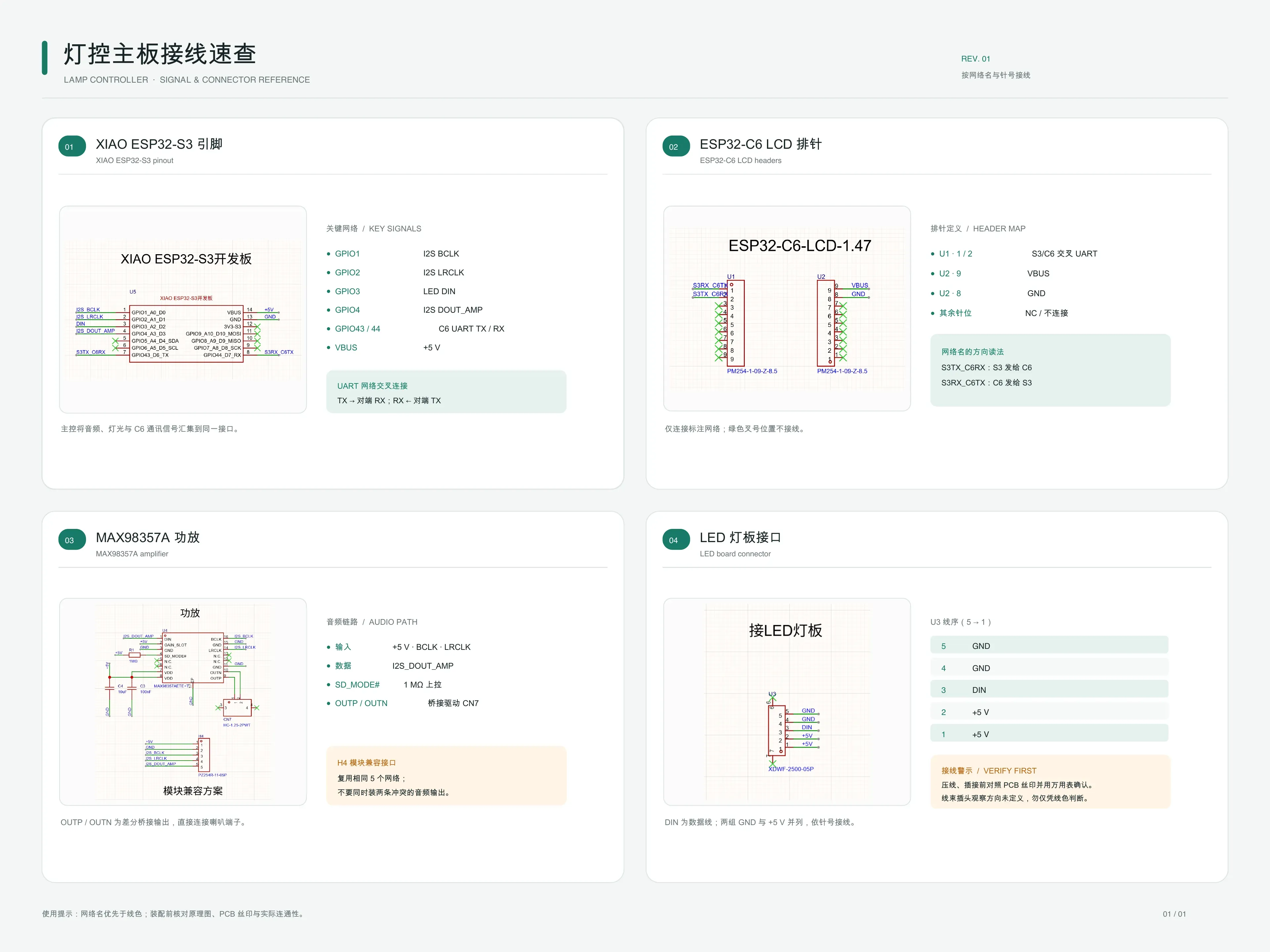Click the green 03 badge beside MAX98357A 功放
1270x952 pixels.
click(72, 540)
